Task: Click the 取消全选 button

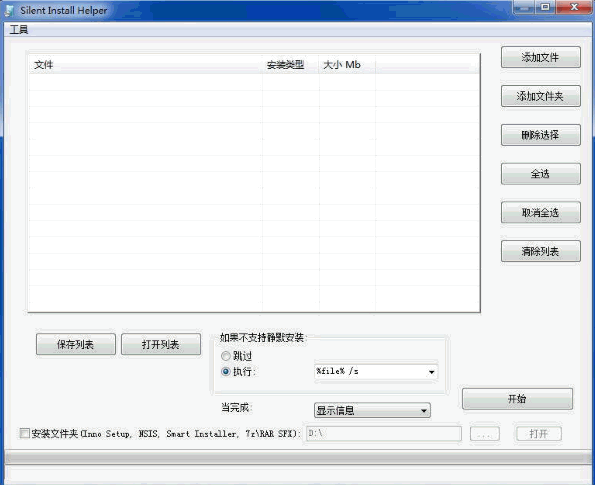Action: coord(541,213)
